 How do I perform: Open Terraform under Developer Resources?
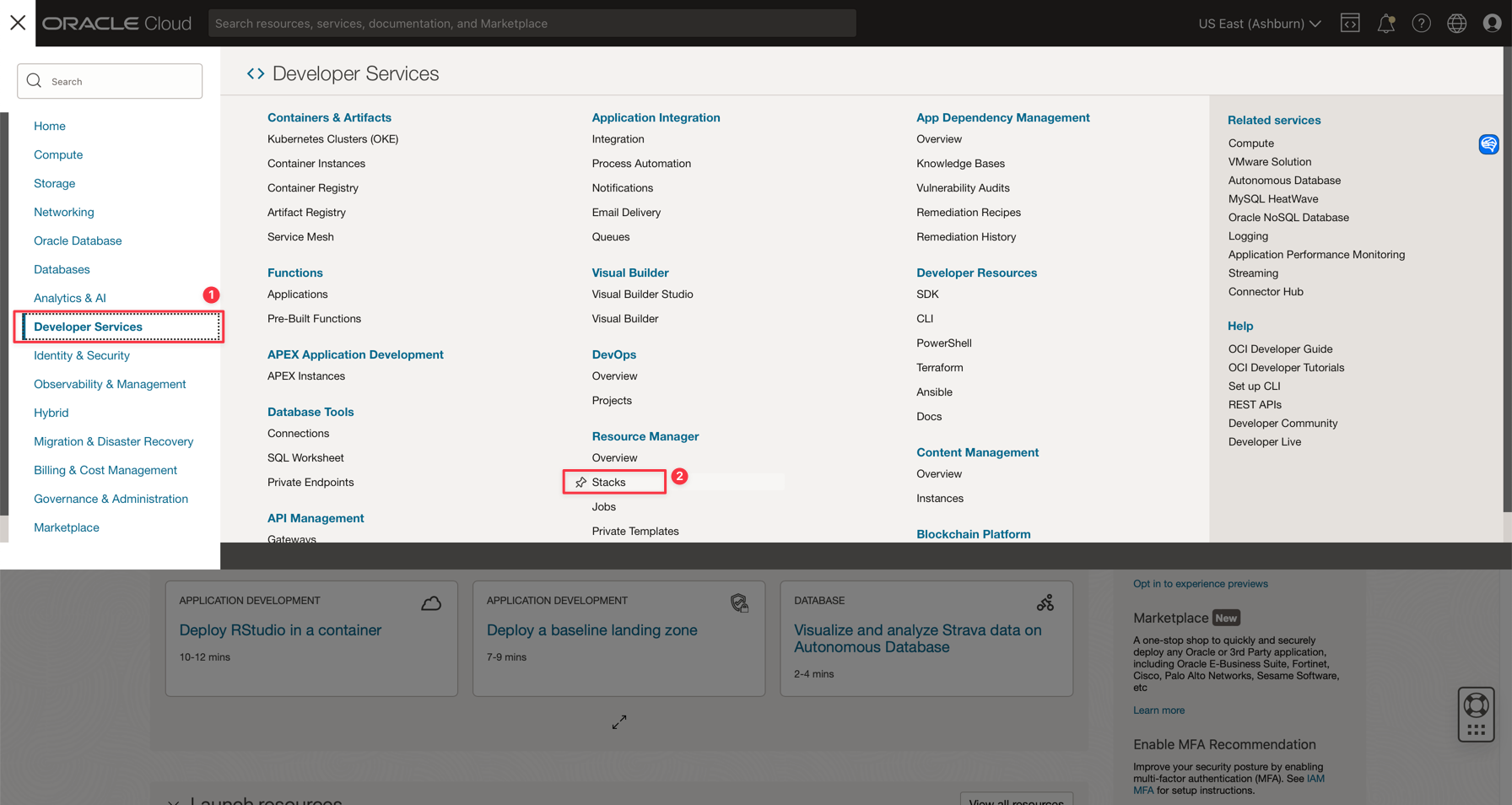tap(940, 368)
